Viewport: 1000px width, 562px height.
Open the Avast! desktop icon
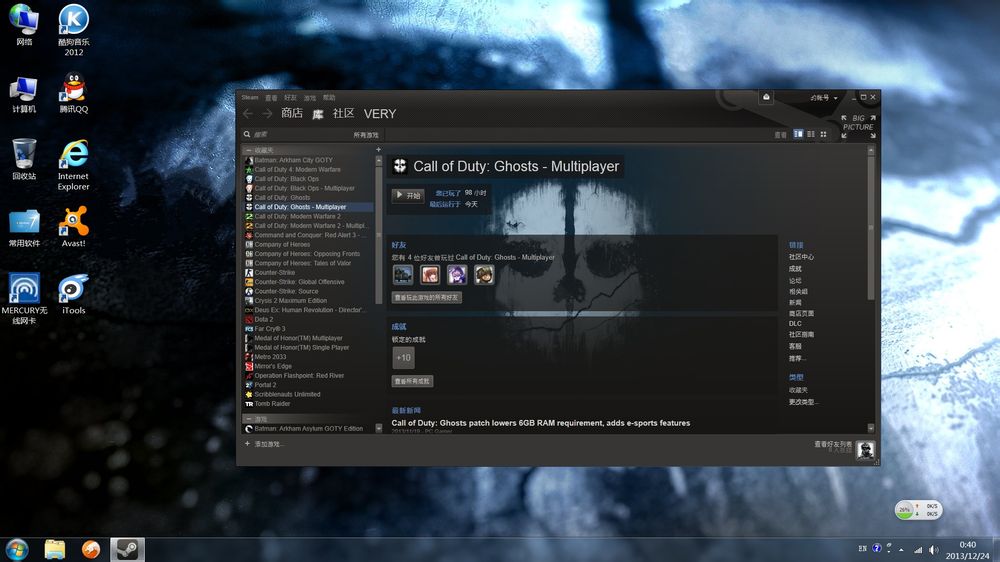(73, 226)
